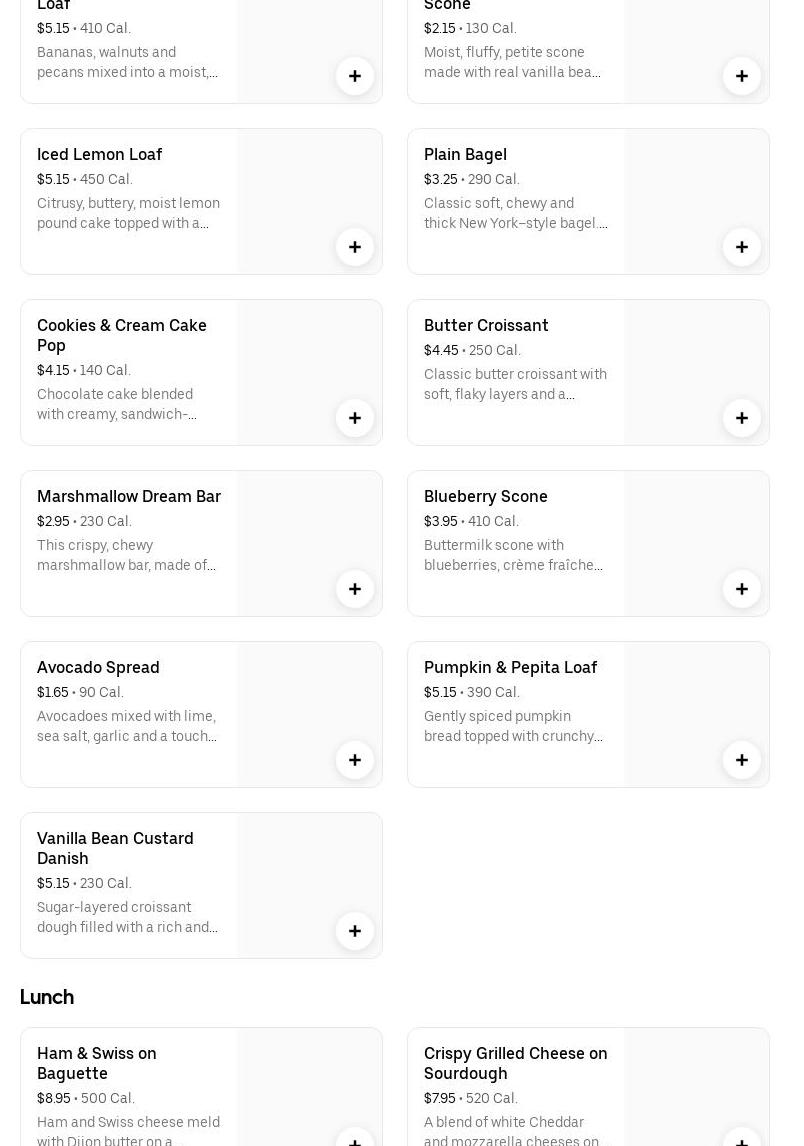View Marshmallow Dream Bar details
This screenshot has width=804, height=1146.
(129, 496)
